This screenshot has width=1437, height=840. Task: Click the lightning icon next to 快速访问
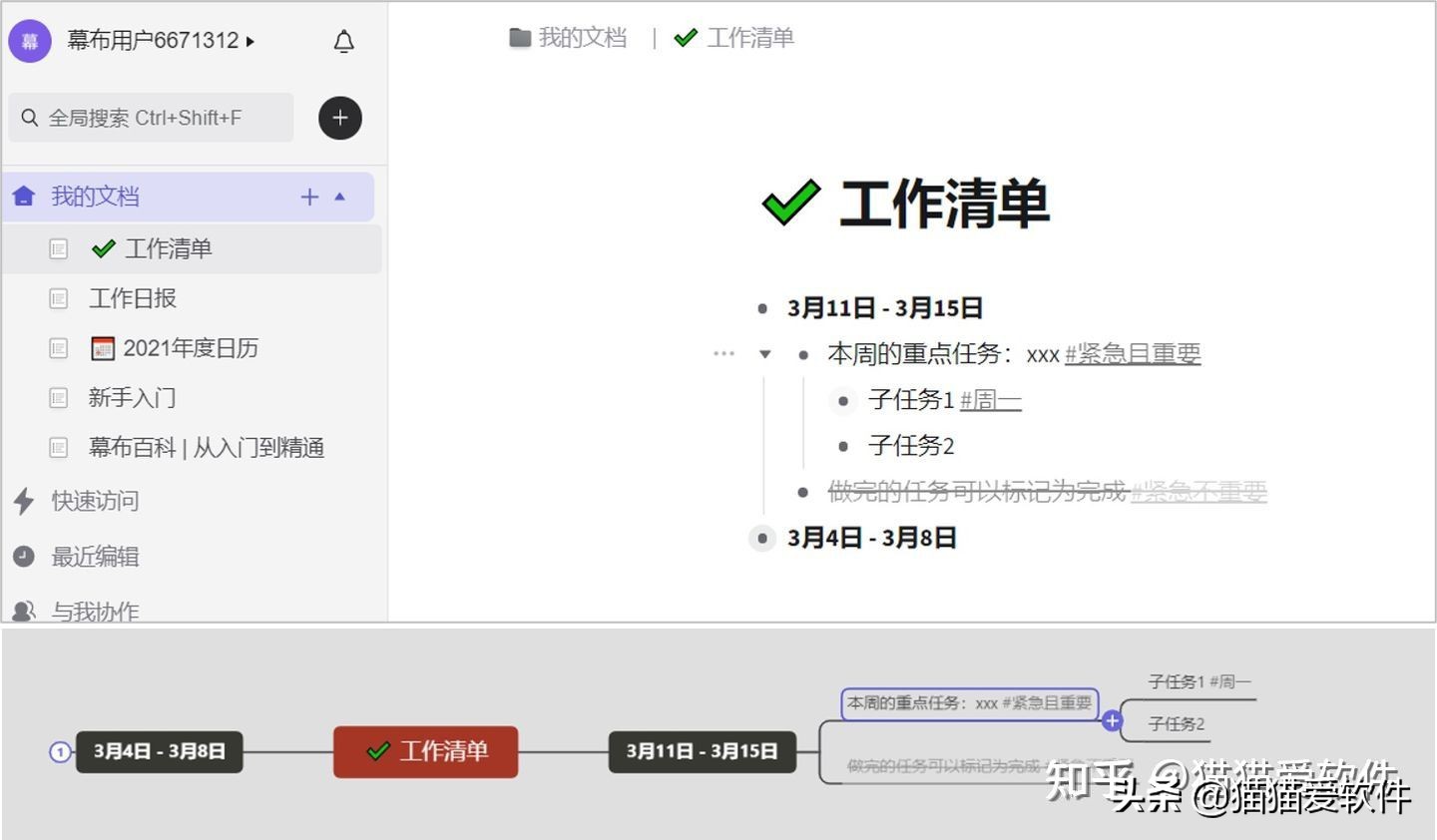[24, 502]
